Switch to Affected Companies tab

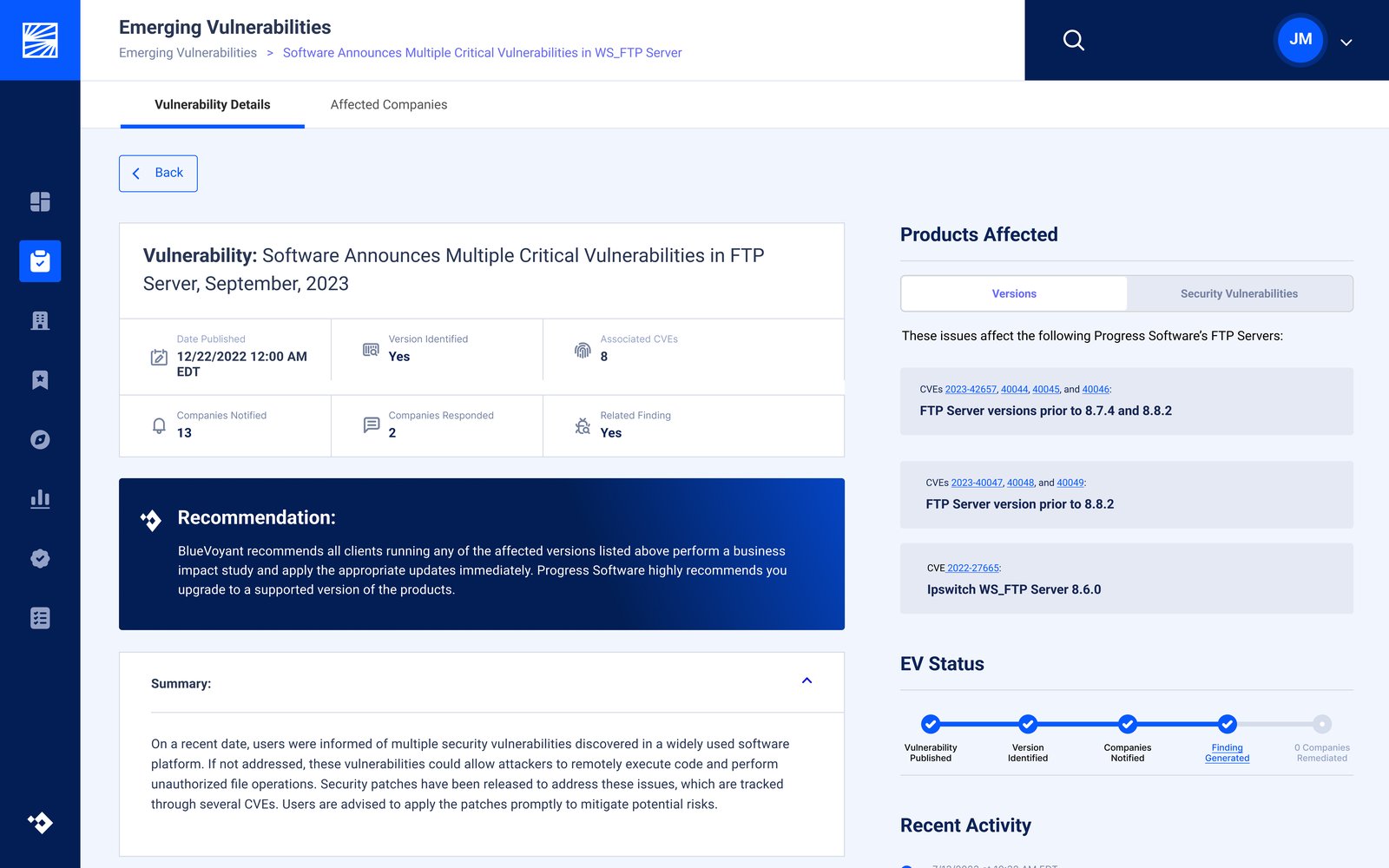click(389, 104)
